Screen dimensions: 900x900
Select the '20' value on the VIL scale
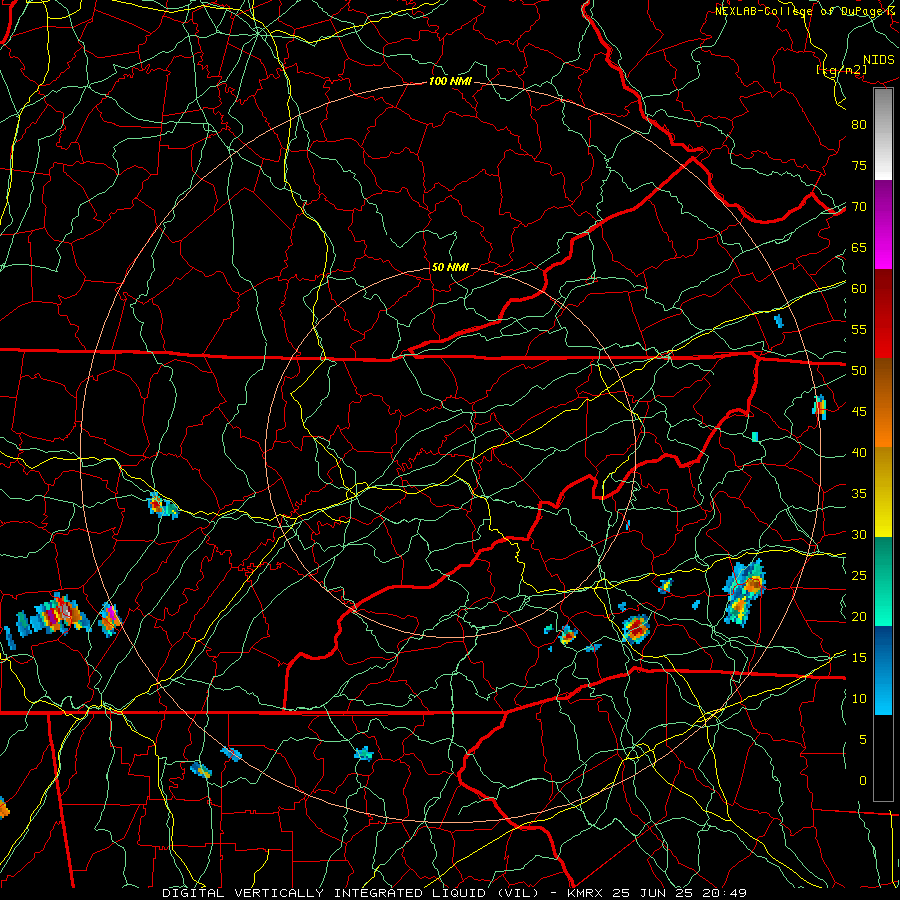(859, 616)
